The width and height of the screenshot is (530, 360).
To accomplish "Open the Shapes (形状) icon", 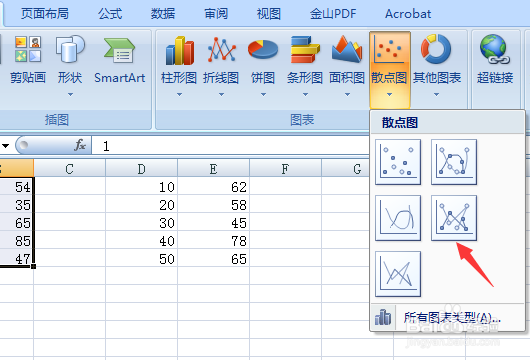I will pyautogui.click(x=70, y=49).
